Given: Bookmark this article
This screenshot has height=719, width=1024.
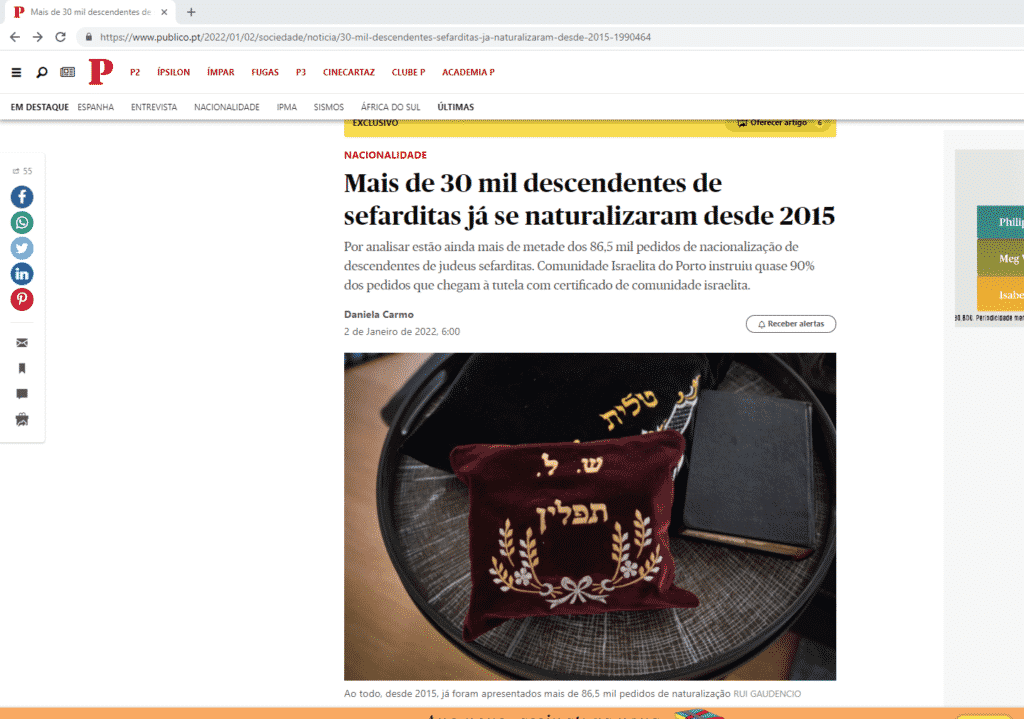Looking at the screenshot, I should pos(22,368).
